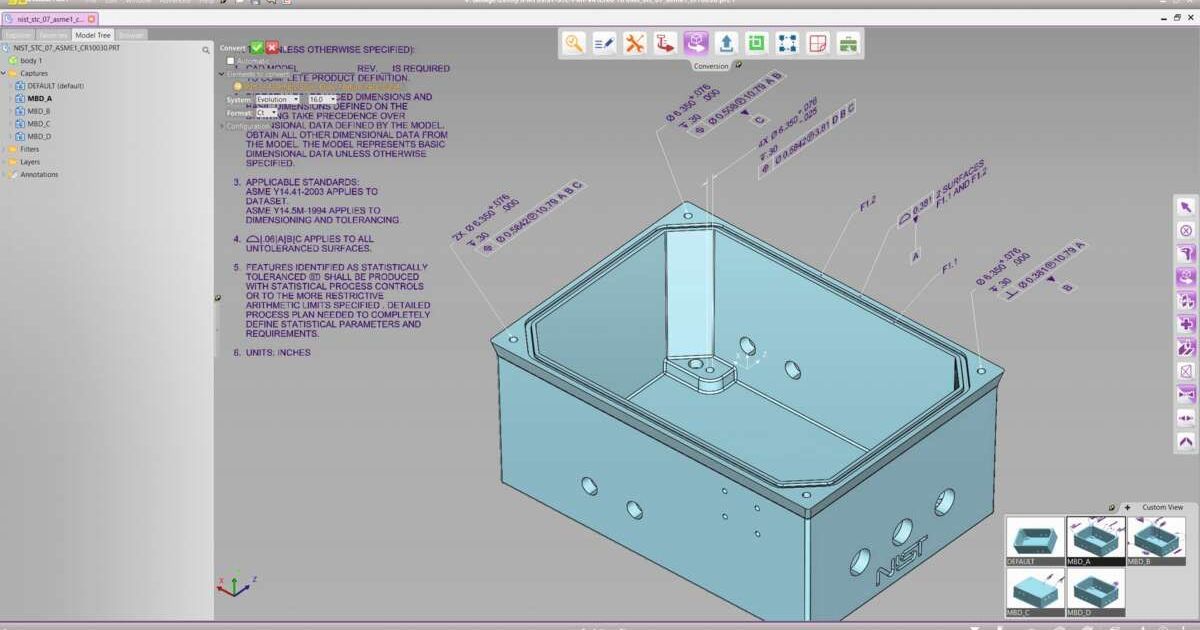Click the purple measure pencil icon
This screenshot has width=1200, height=630.
coord(1186,348)
